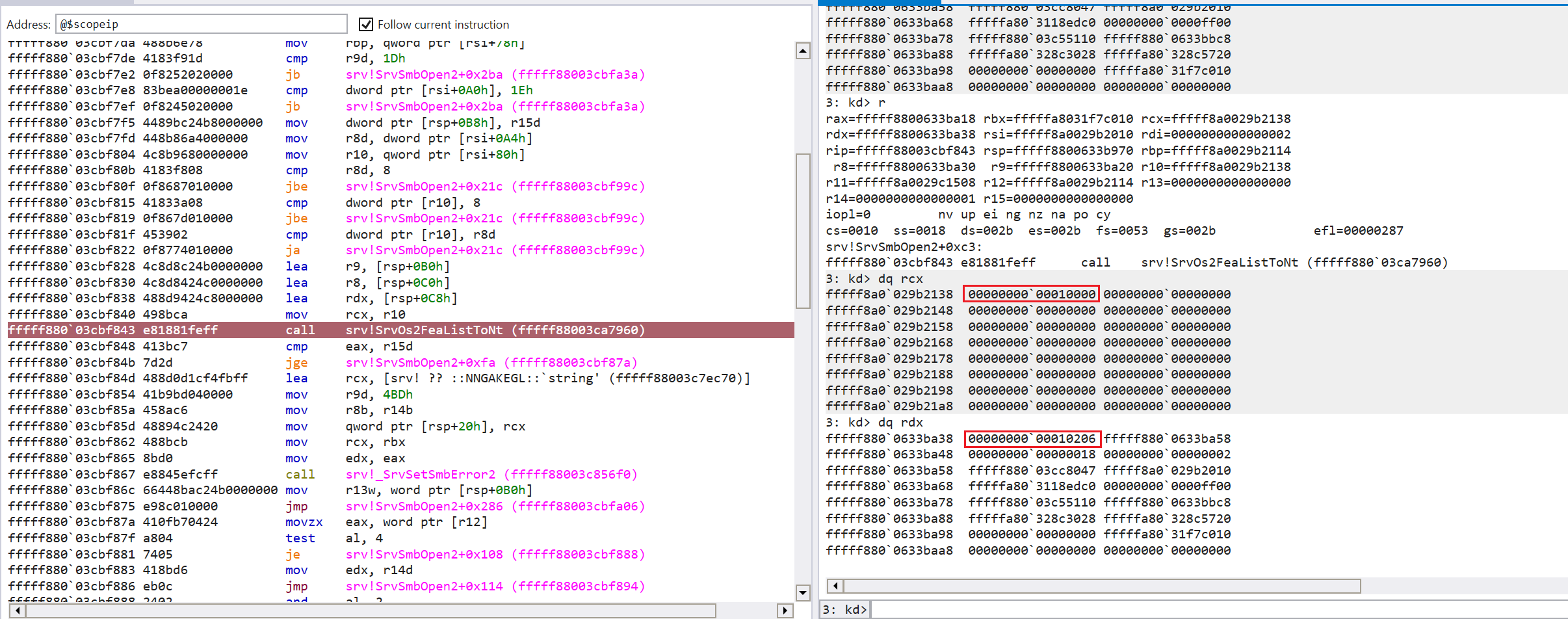Click the command window scroll left arrow
Image resolution: width=1568 pixels, height=619 pixels.
coord(836,586)
